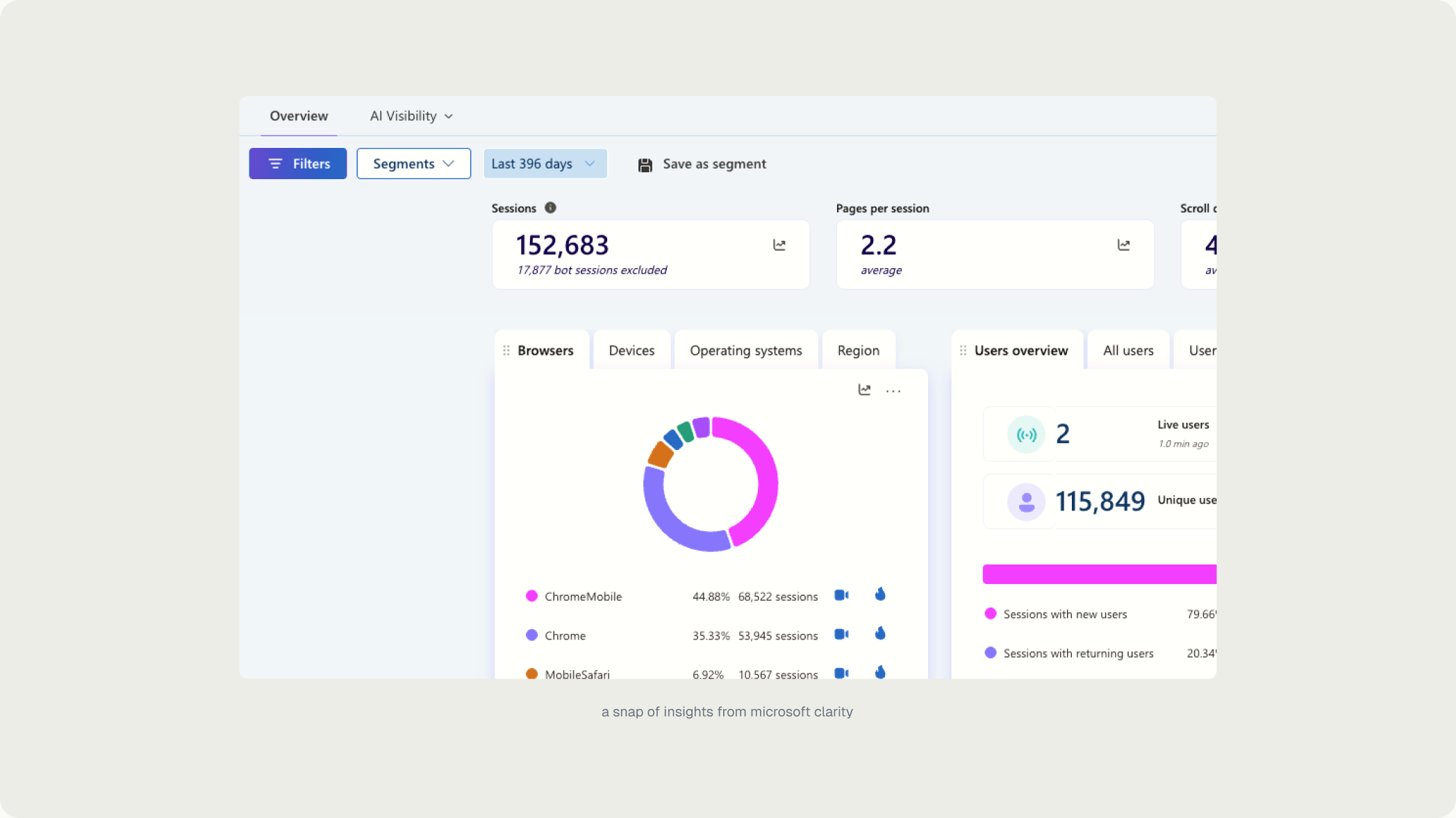View heatmaps for ChromeMobile
This screenshot has height=818, width=1456.
point(880,594)
